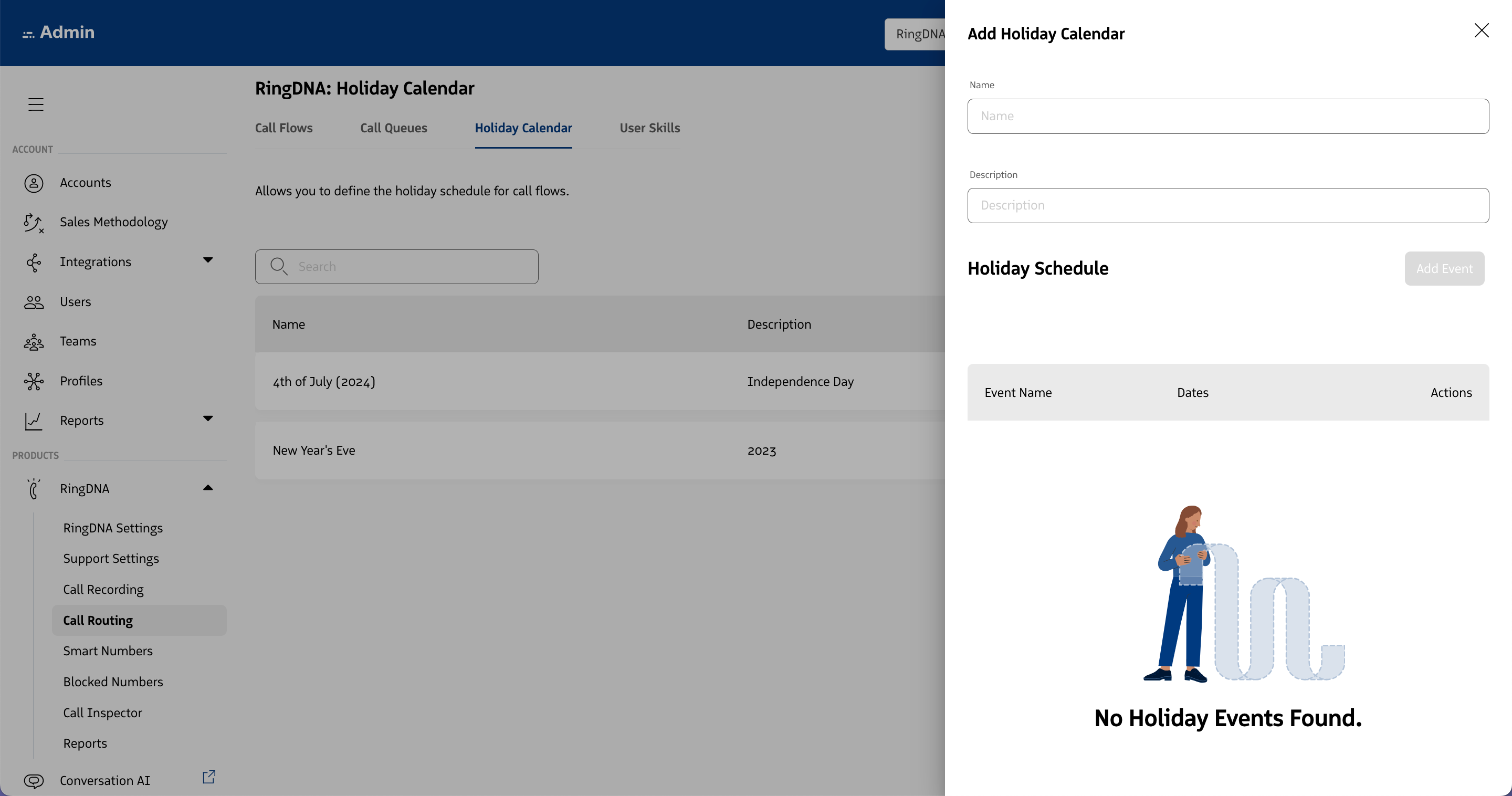This screenshot has width=1512, height=796.
Task: Click the Accounts icon in the sidebar
Action: coord(34,183)
